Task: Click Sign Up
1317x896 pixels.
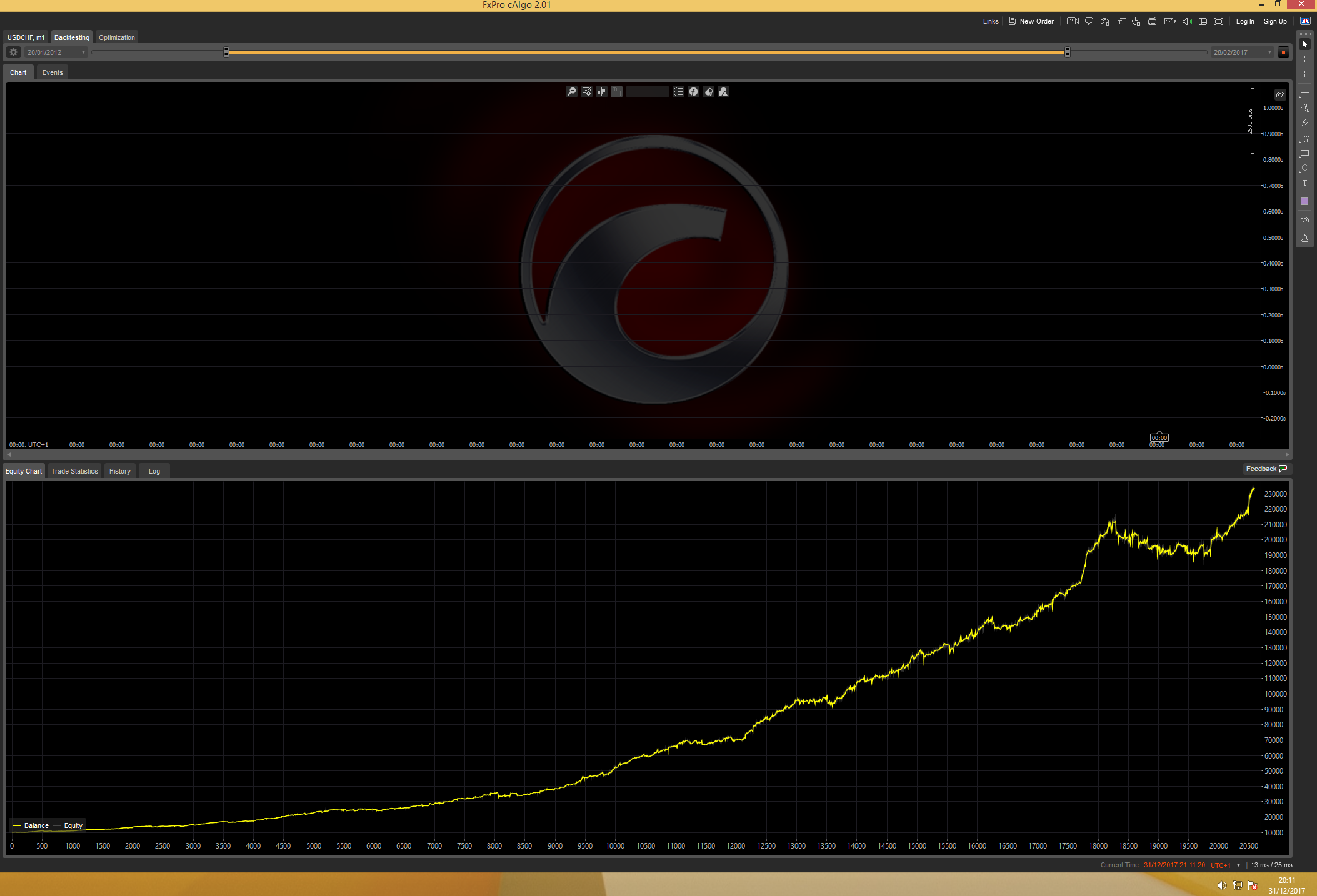Action: coord(1275,21)
